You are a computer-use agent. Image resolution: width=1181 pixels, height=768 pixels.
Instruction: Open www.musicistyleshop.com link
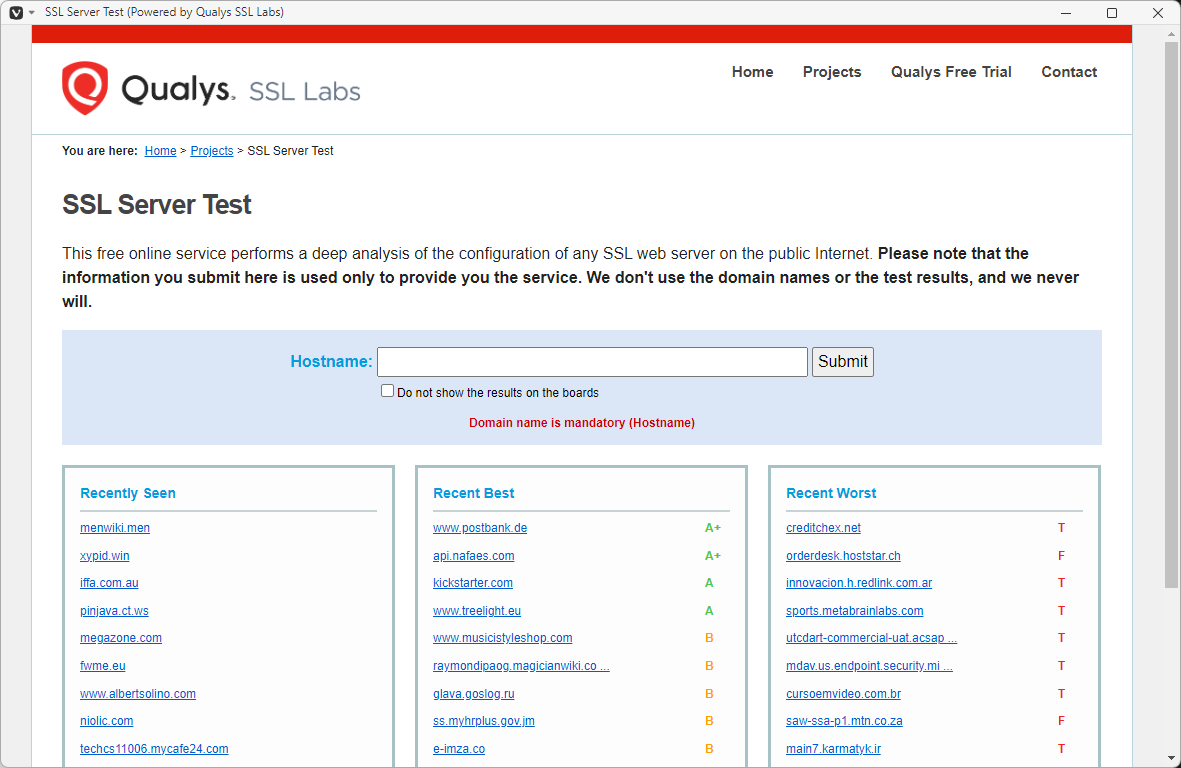502,638
